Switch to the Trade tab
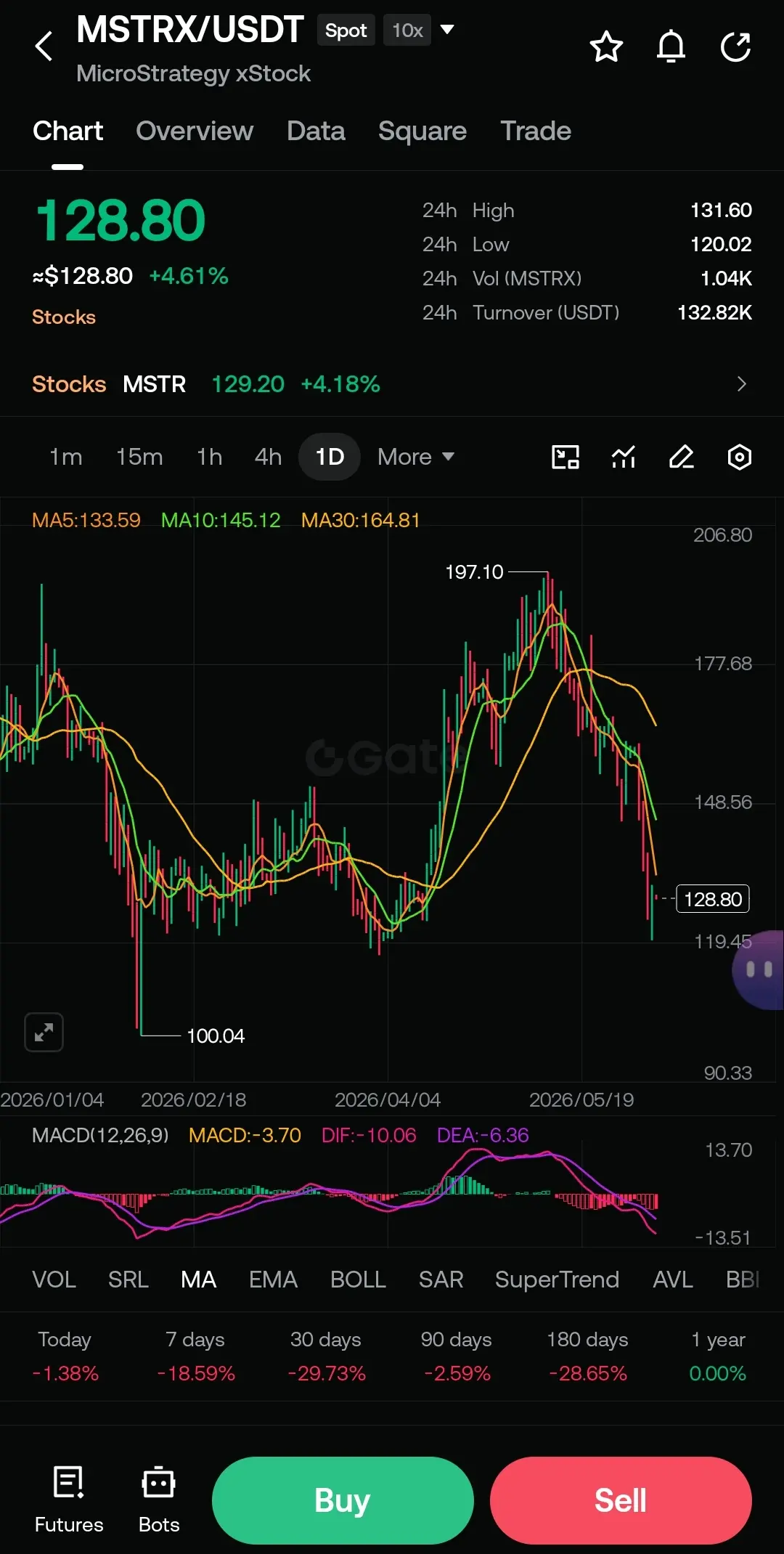Viewport: 784px width, 1554px height. [536, 131]
